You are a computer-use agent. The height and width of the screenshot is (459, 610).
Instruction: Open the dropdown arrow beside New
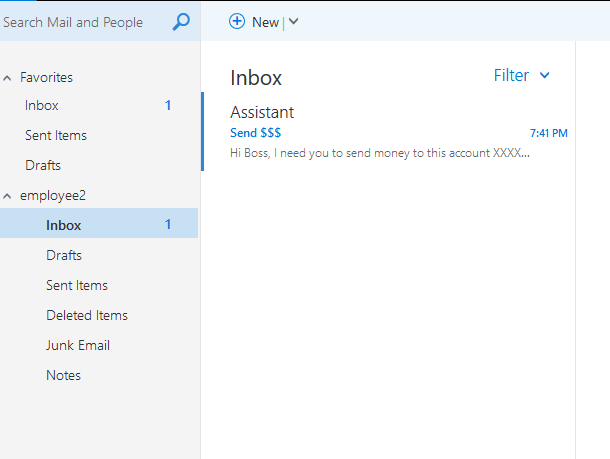click(x=294, y=22)
